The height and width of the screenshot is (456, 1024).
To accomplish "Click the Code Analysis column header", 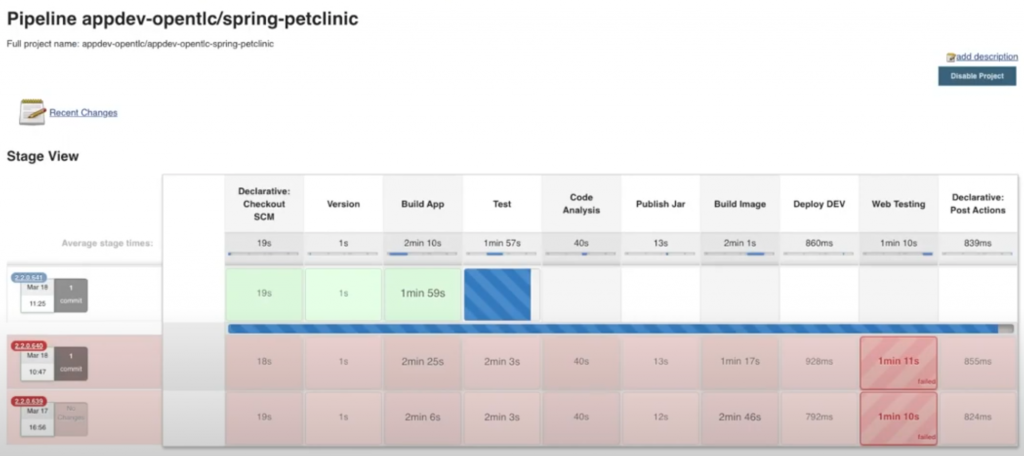I will pyautogui.click(x=581, y=204).
